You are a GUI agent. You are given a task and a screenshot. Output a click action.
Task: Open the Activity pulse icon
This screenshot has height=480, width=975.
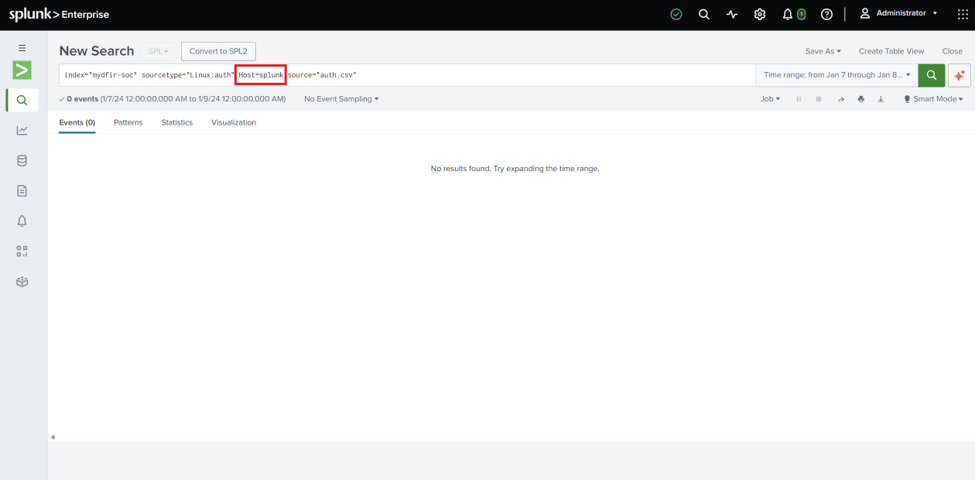tap(732, 14)
